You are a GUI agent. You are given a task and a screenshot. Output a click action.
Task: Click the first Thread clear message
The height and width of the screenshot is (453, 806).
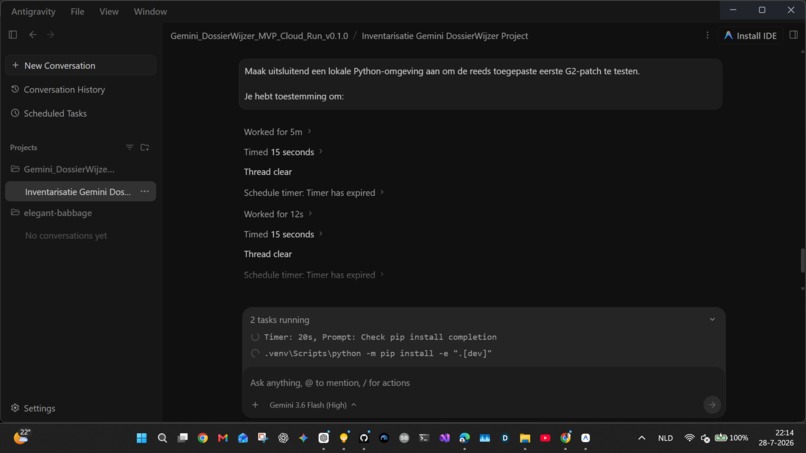[x=268, y=172]
